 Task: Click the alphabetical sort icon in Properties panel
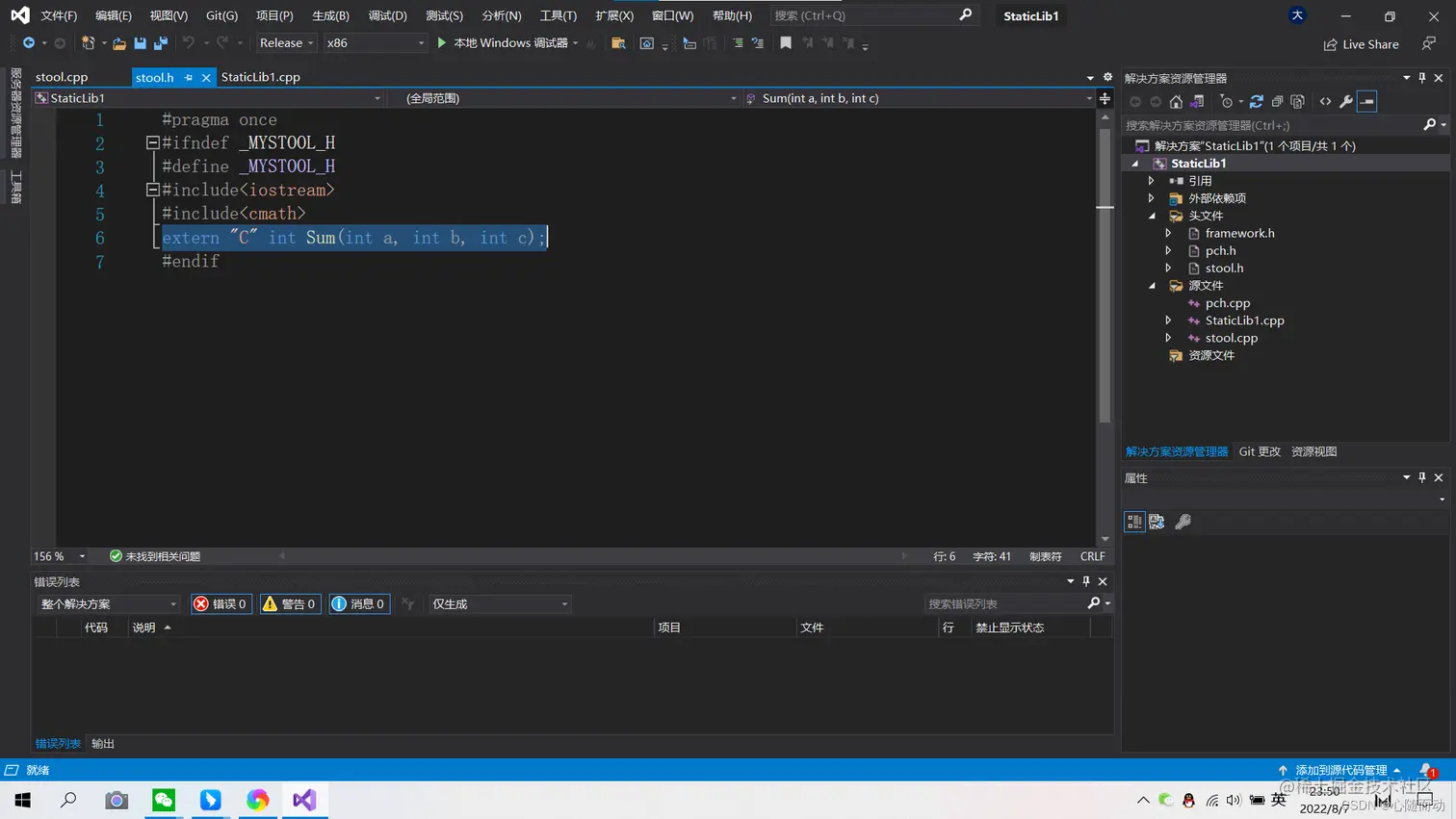pyautogui.click(x=1157, y=522)
